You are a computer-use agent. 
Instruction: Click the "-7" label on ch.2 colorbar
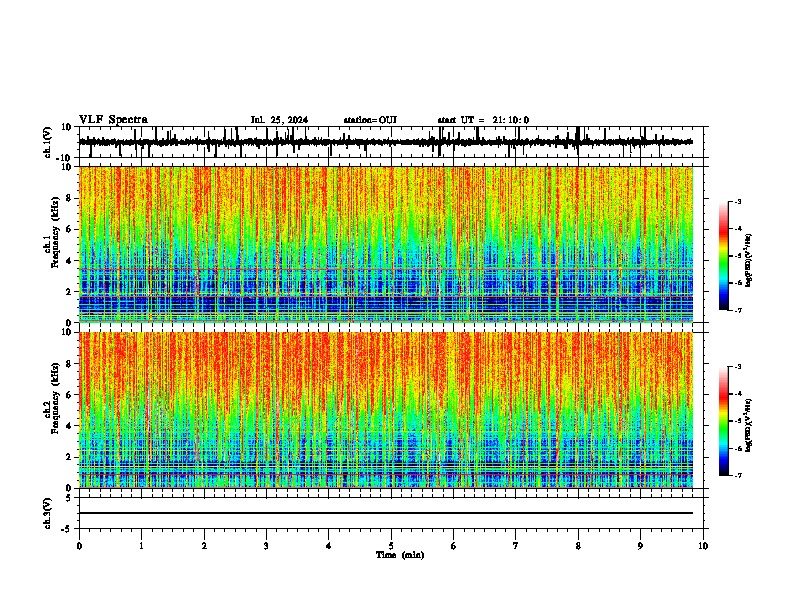coord(738,475)
